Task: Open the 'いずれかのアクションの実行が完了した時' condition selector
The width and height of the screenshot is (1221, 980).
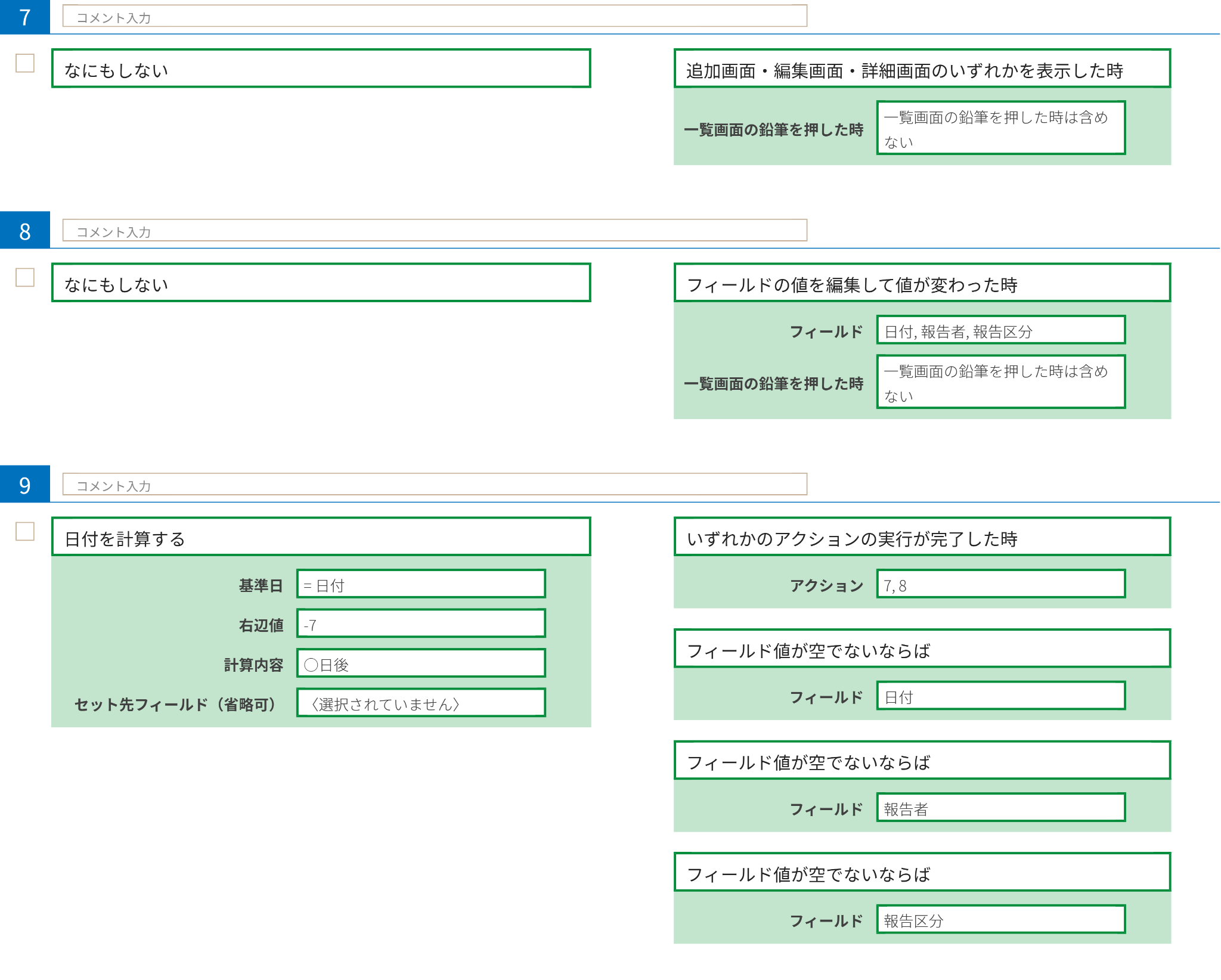Action: pos(922,537)
